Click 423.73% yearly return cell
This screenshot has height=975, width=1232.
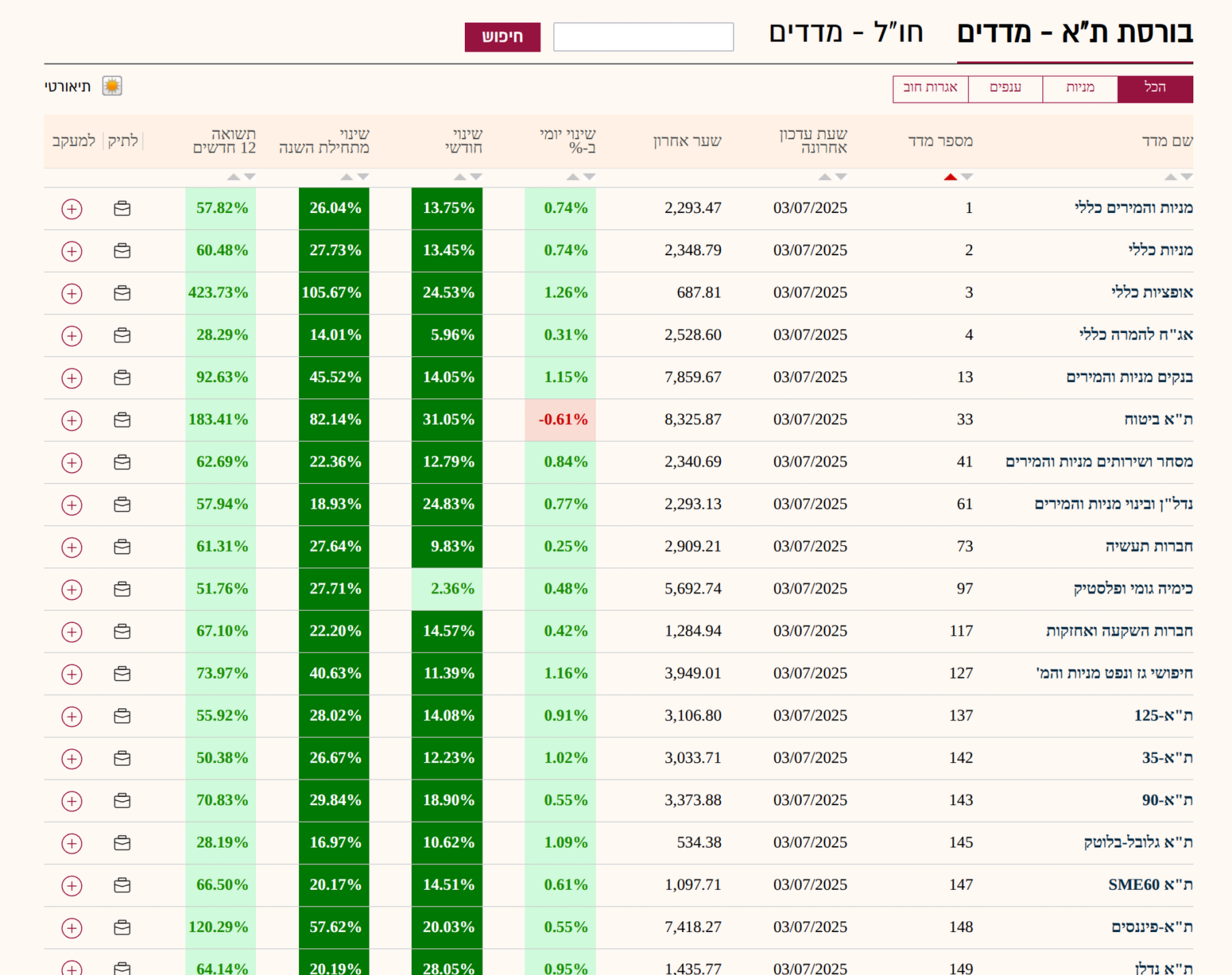pyautogui.click(x=220, y=293)
